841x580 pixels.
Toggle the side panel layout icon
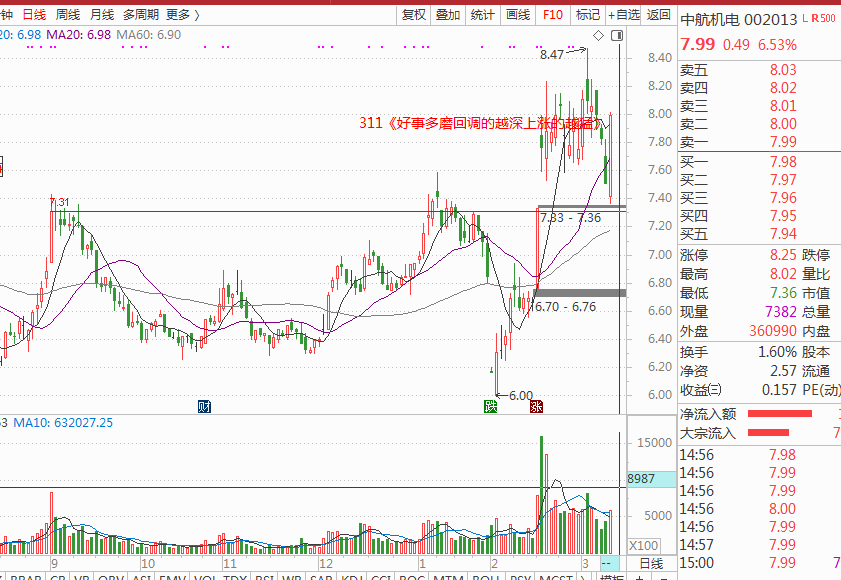[x=617, y=35]
